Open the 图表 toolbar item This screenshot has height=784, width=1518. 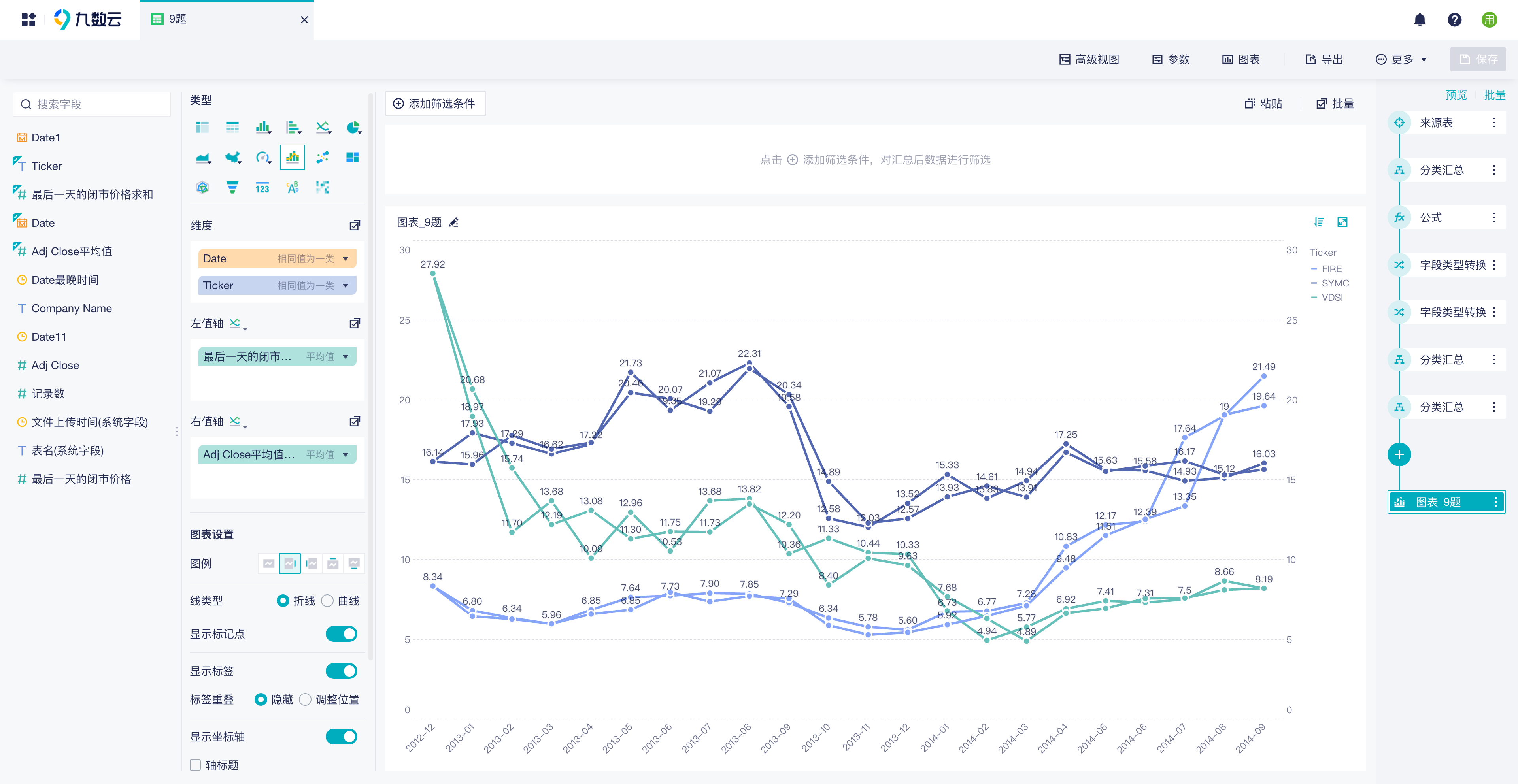tap(1240, 60)
